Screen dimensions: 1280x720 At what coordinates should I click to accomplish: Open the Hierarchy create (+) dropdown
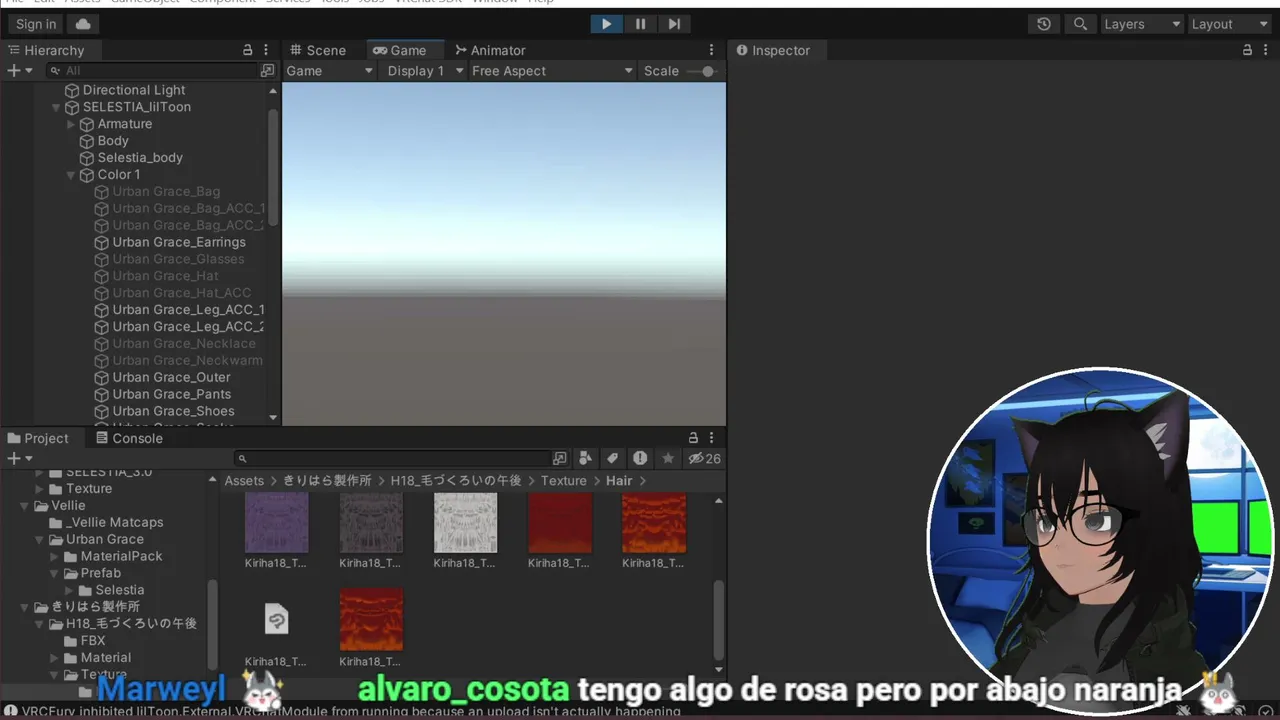[x=19, y=71]
